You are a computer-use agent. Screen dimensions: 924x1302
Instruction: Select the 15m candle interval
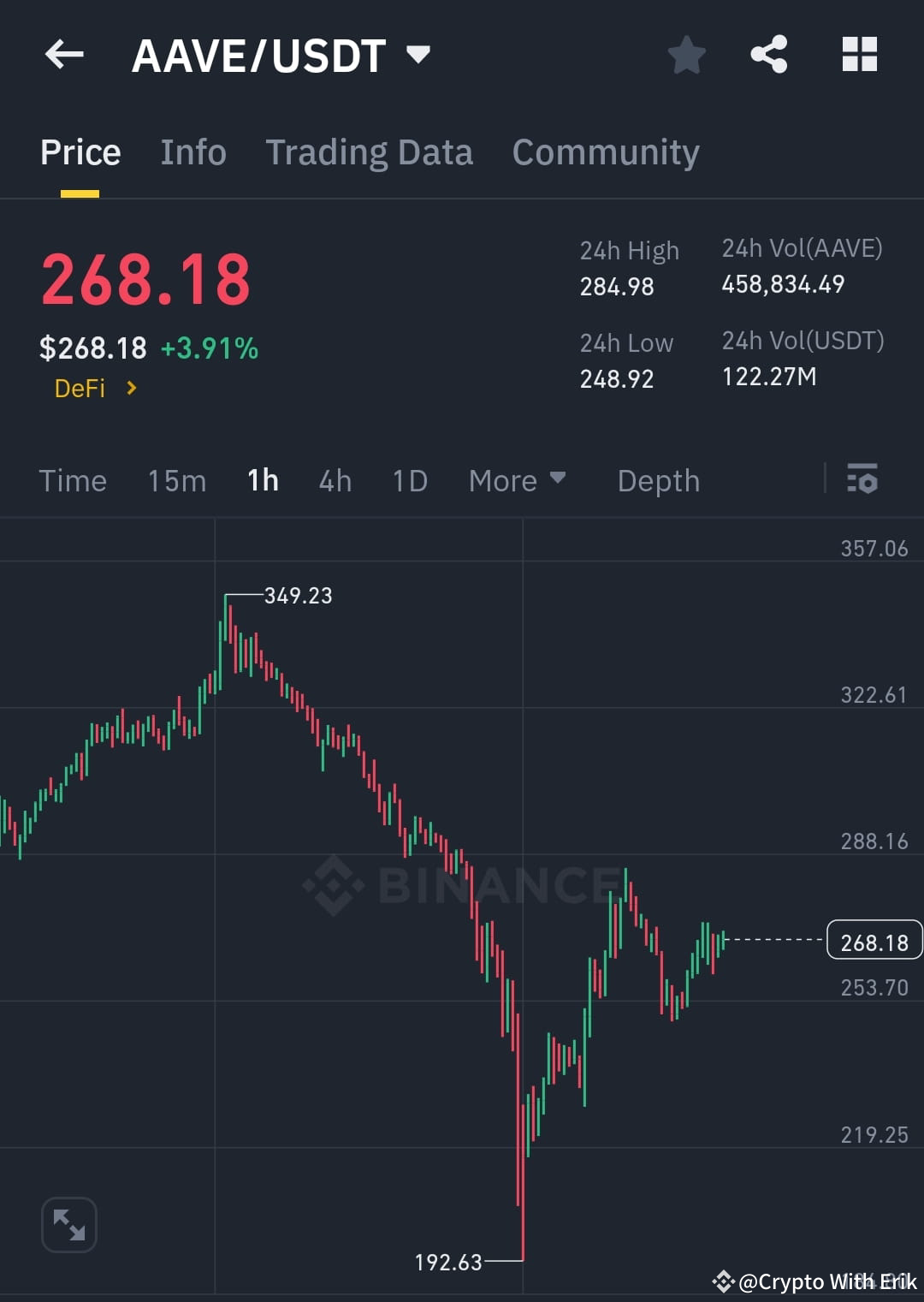(176, 480)
